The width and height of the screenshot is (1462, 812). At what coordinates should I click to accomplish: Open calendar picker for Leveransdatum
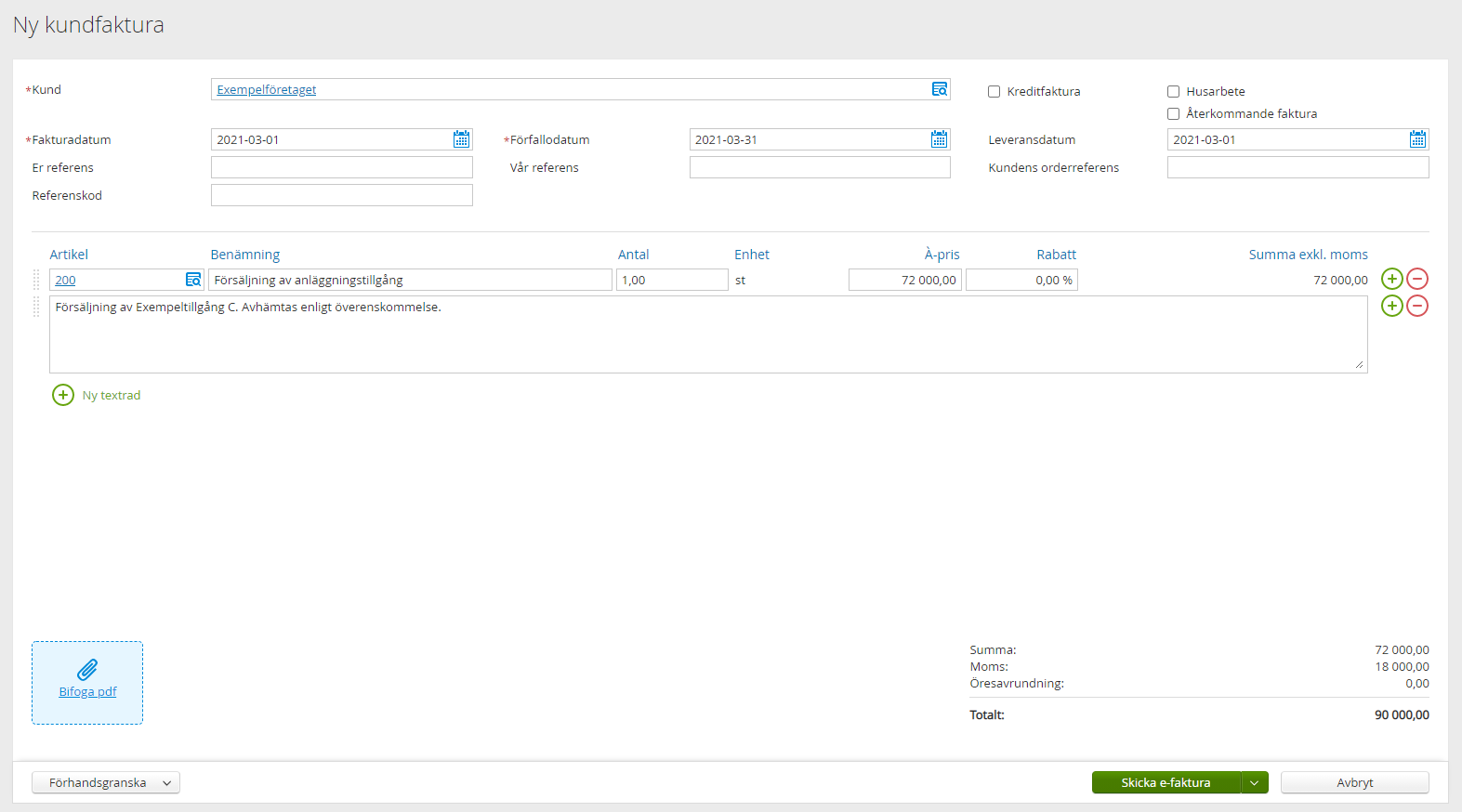[1417, 139]
